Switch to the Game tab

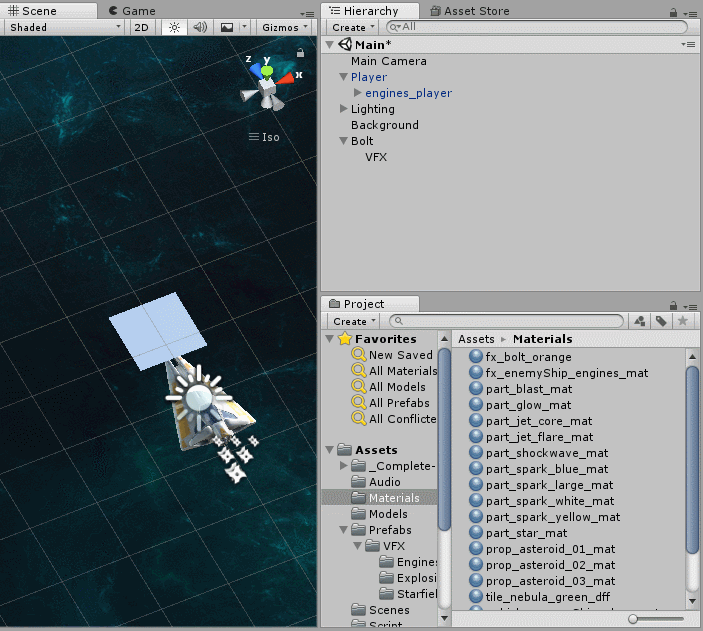132,11
